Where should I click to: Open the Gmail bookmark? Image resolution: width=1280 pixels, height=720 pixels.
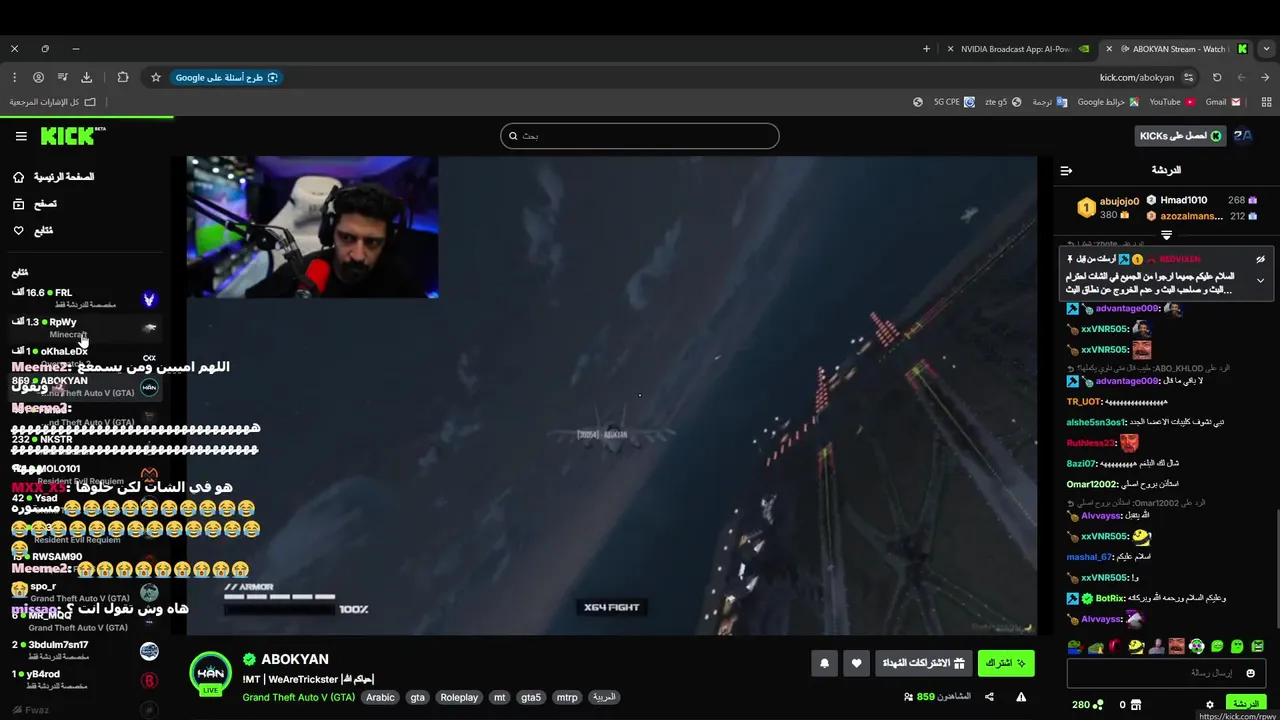1223,102
